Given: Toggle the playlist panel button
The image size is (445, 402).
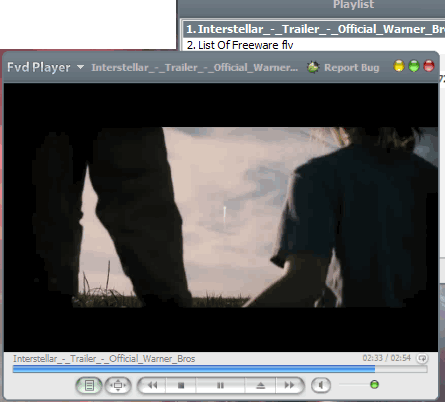Looking at the screenshot, I should point(89,386).
